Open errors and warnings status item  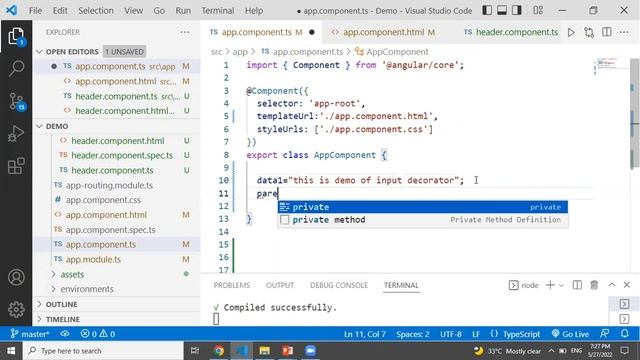[x=98, y=334]
